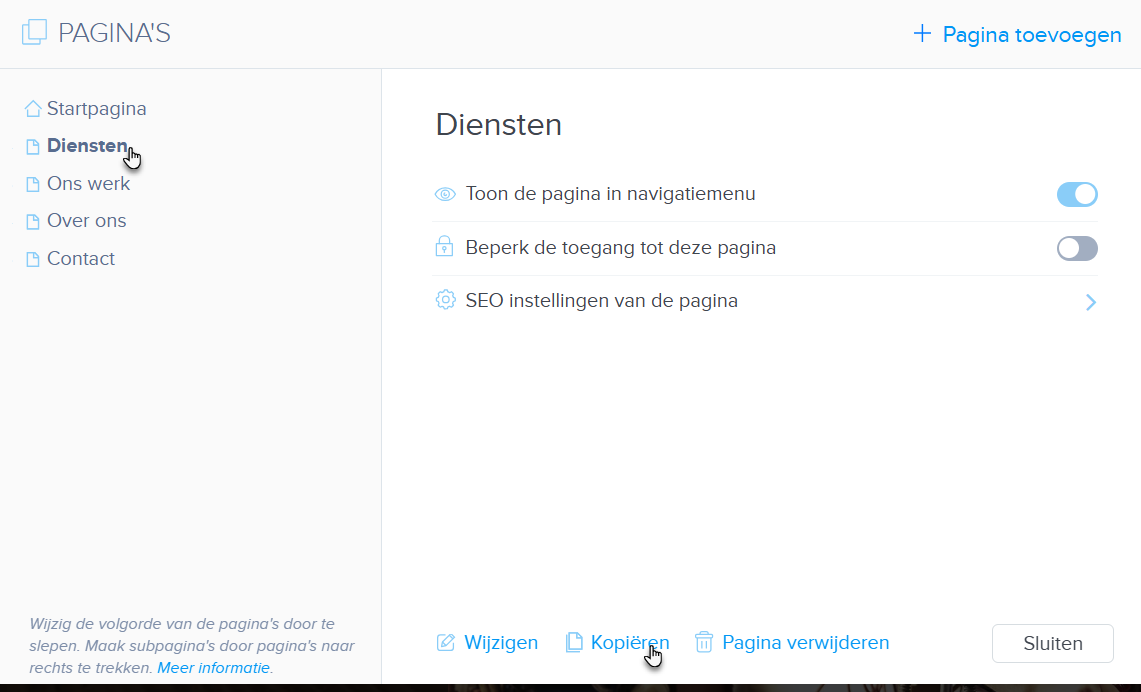
Task: Click 'Pagina toevoegen' to add a page
Action: (1032, 35)
